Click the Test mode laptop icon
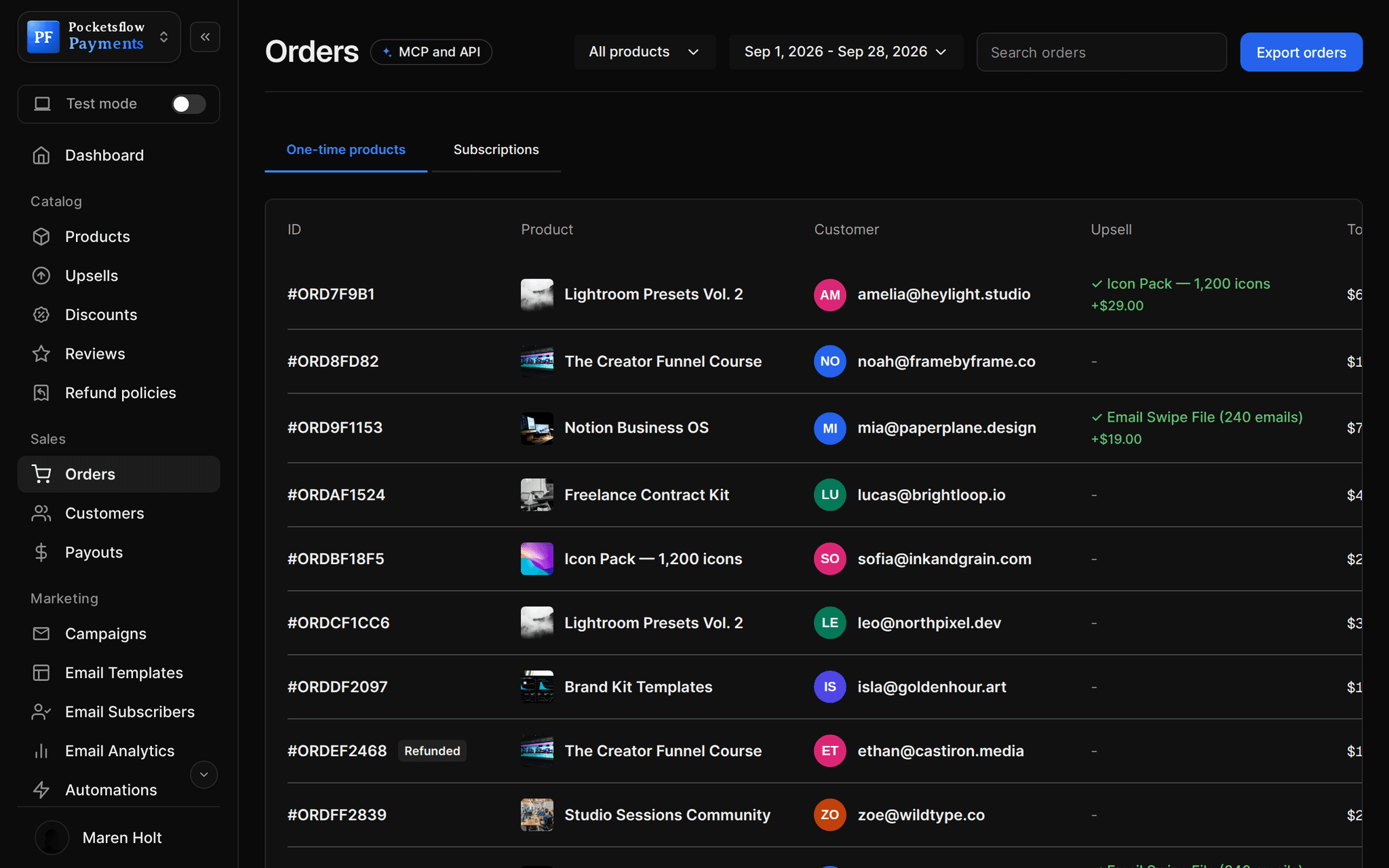1389x868 pixels. 43,104
